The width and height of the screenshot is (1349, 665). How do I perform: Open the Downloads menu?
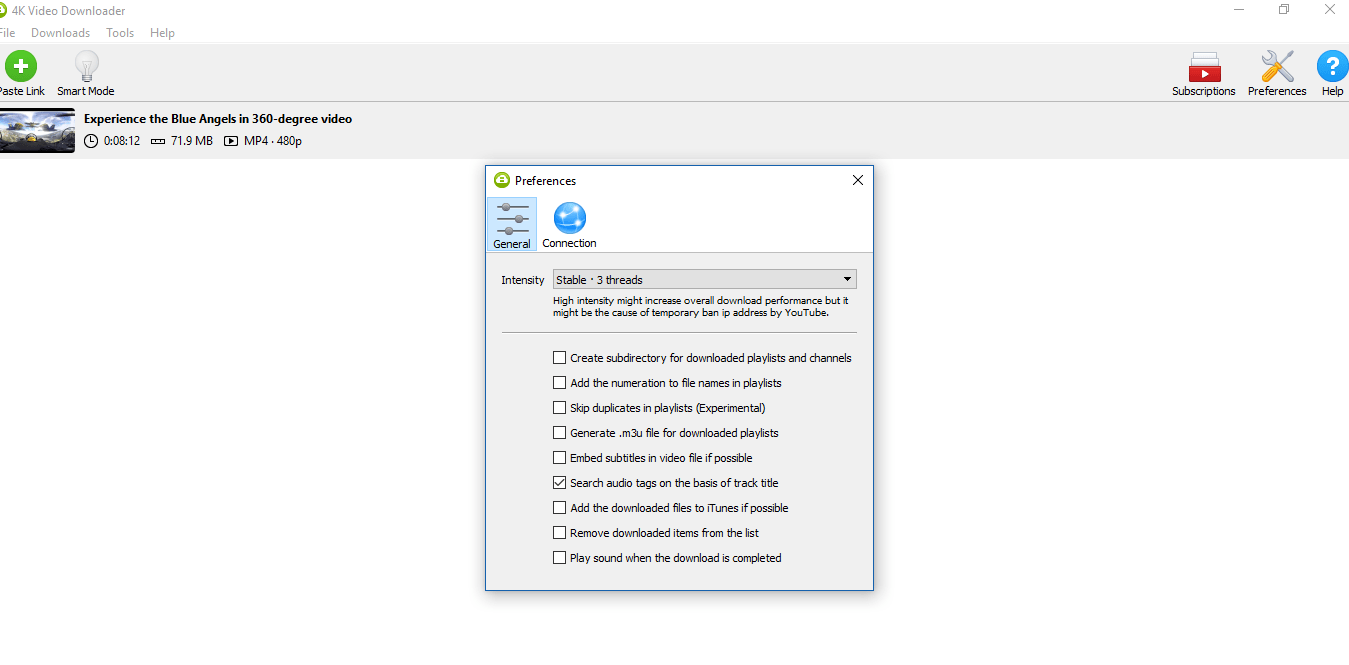coord(60,33)
